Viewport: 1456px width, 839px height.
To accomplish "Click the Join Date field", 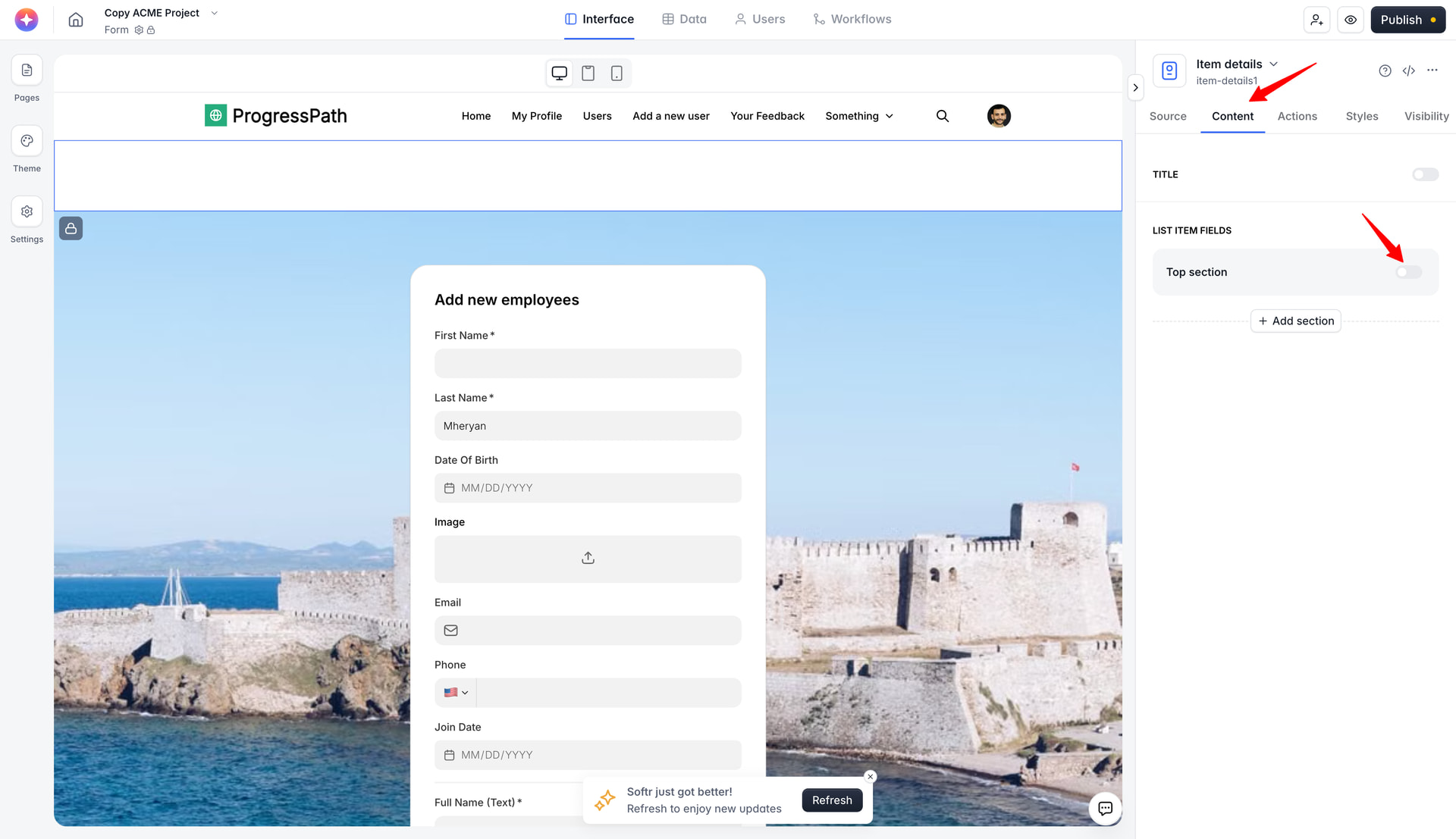I will tap(588, 755).
